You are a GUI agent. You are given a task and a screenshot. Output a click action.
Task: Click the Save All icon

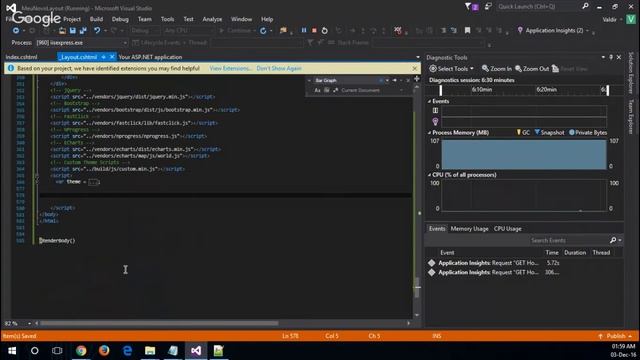coord(83,31)
